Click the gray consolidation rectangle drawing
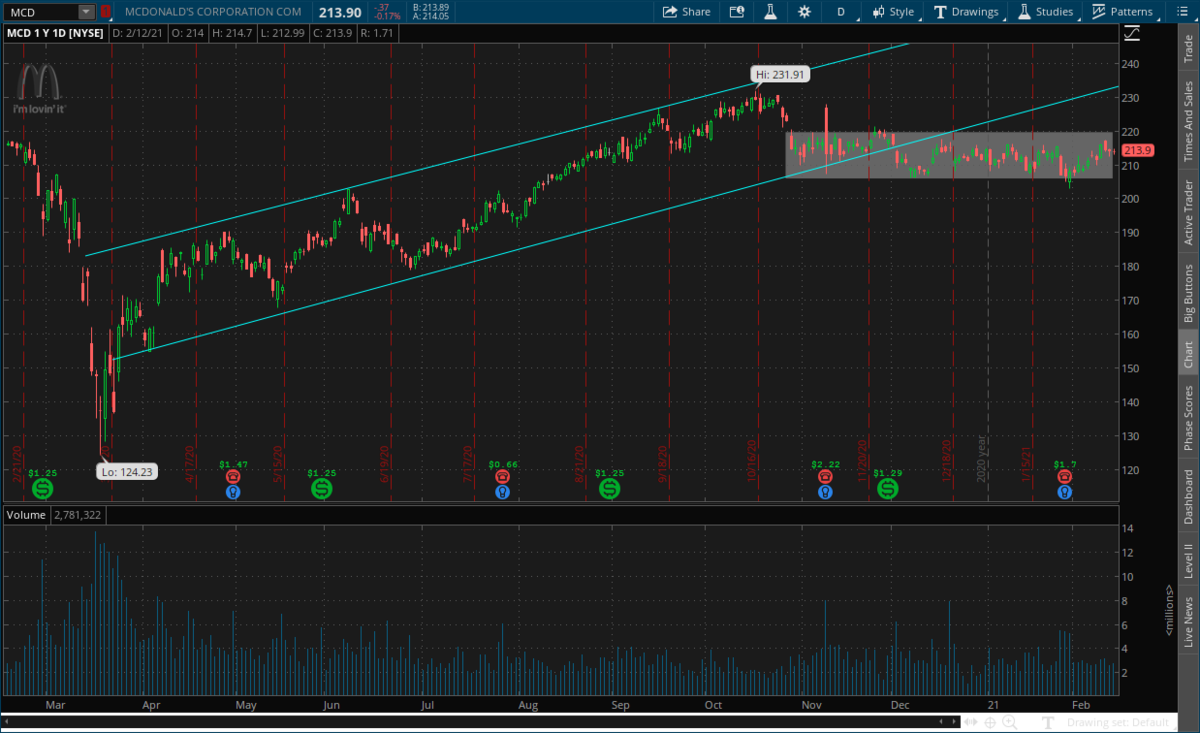This screenshot has width=1200, height=733. click(x=949, y=155)
